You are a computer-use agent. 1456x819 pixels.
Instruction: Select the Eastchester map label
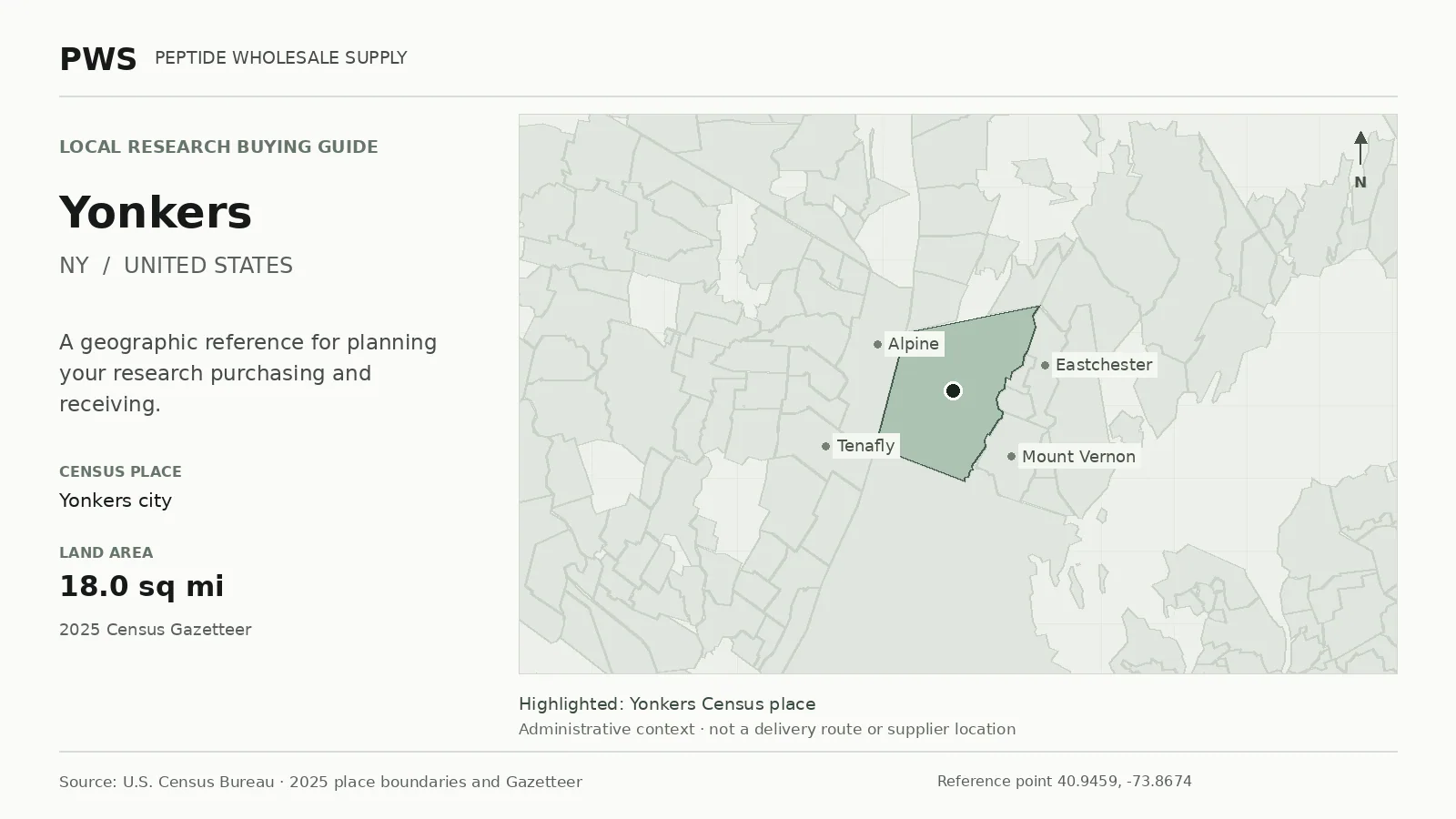click(x=1104, y=365)
